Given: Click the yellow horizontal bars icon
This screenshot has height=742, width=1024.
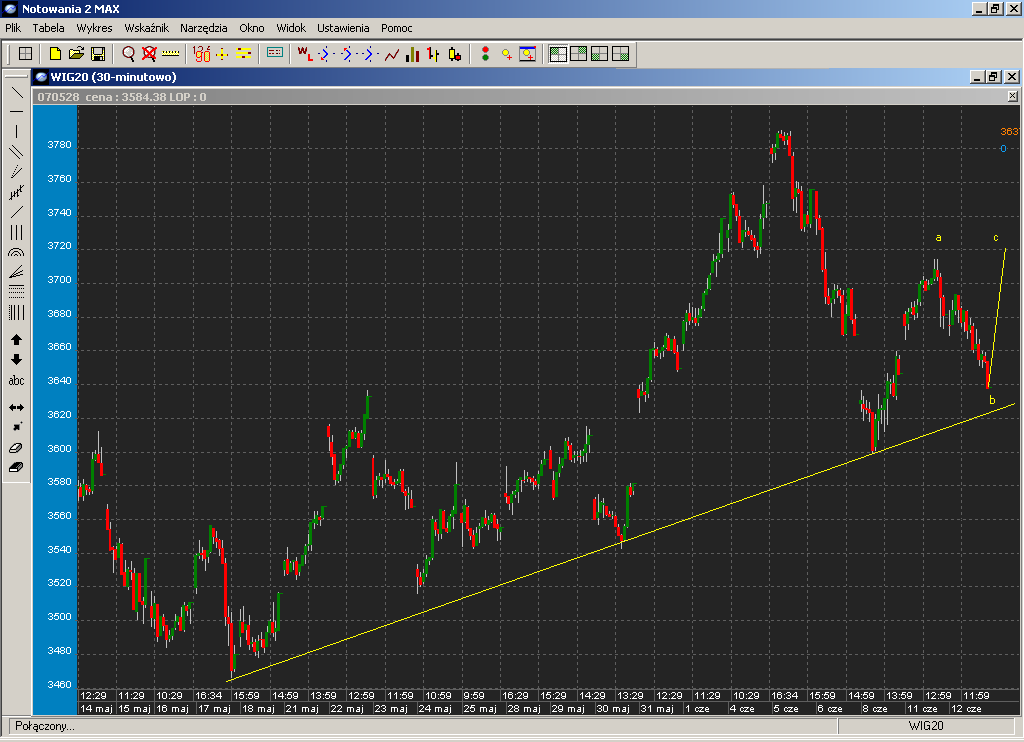Looking at the screenshot, I should [x=244, y=54].
